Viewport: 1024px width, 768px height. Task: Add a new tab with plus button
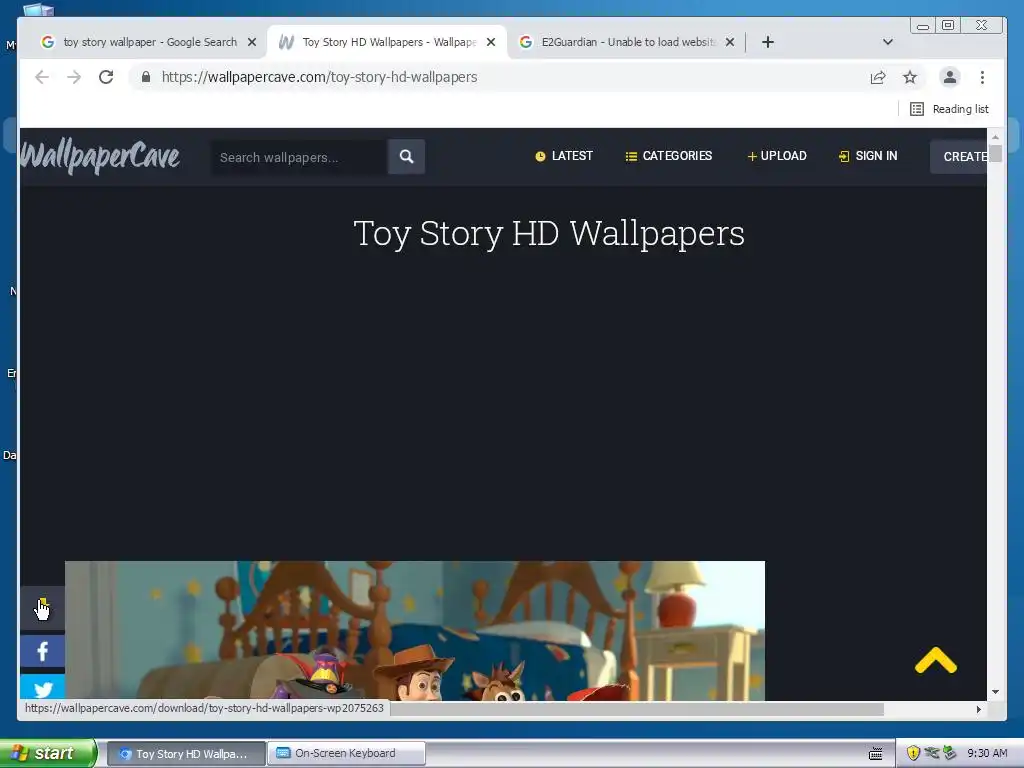point(768,42)
